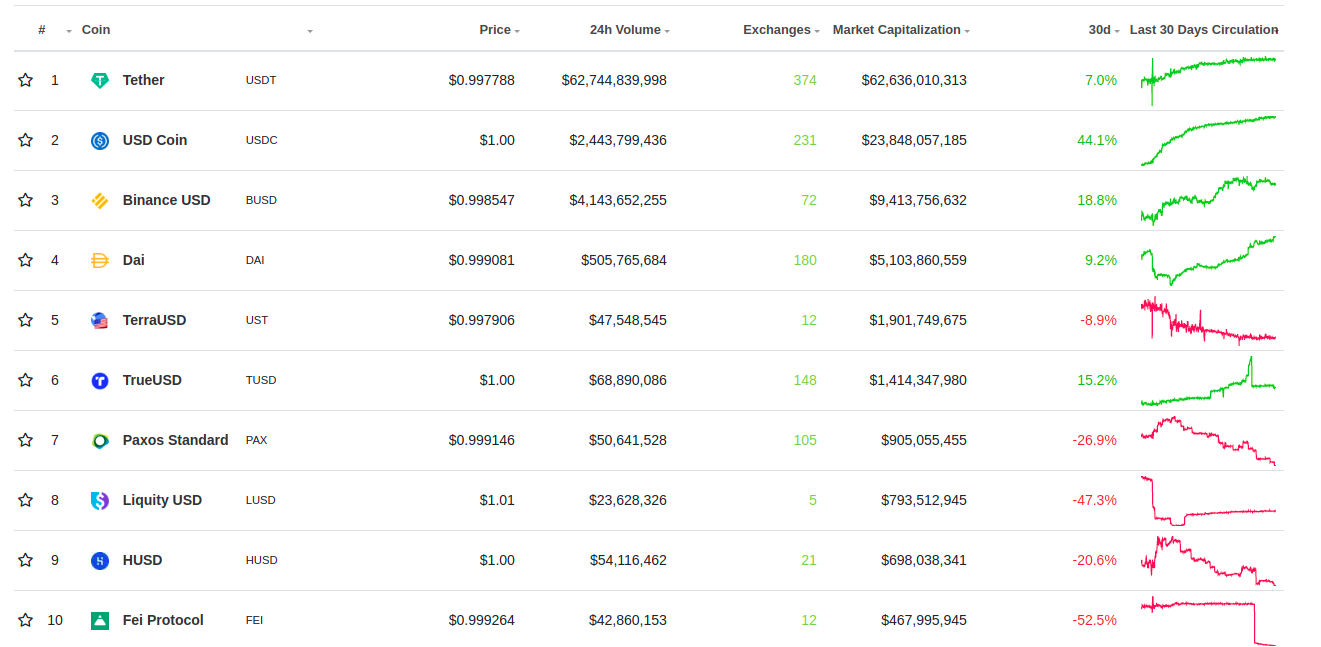The height and width of the screenshot is (647, 1321).
Task: Sort the table by Price column
Action: click(495, 30)
